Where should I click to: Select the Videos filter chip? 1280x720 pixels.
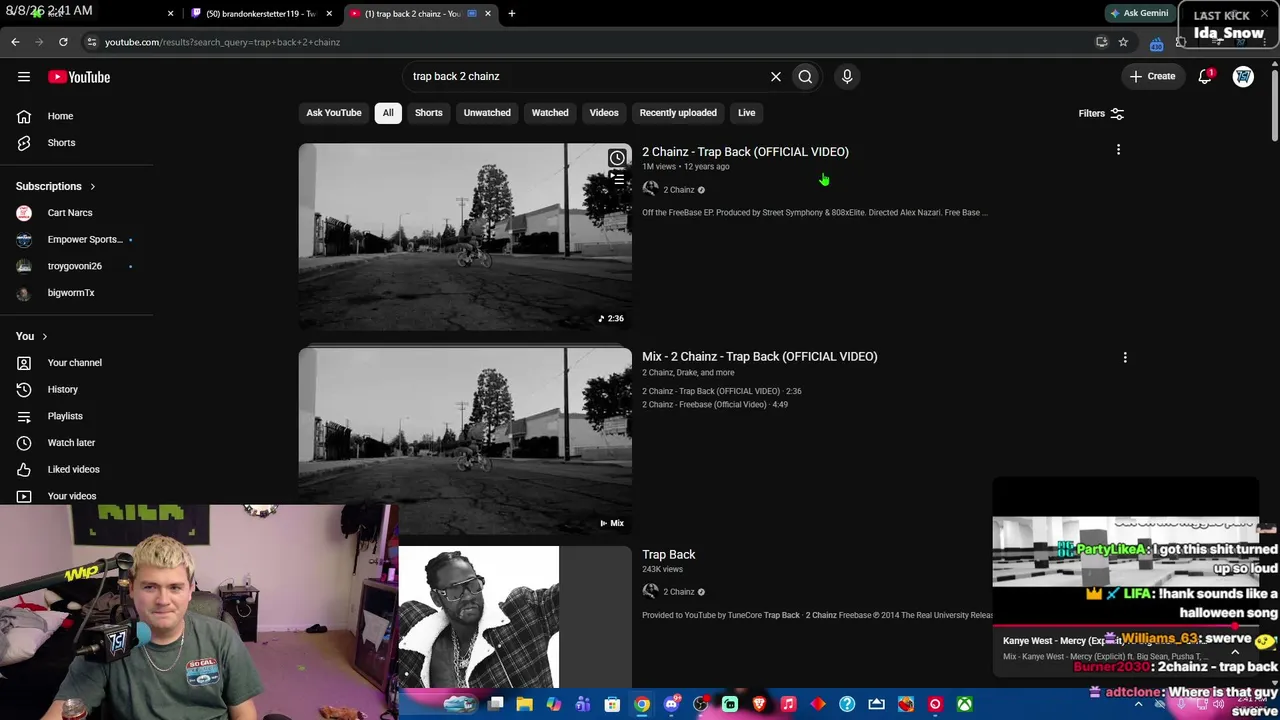click(x=604, y=113)
